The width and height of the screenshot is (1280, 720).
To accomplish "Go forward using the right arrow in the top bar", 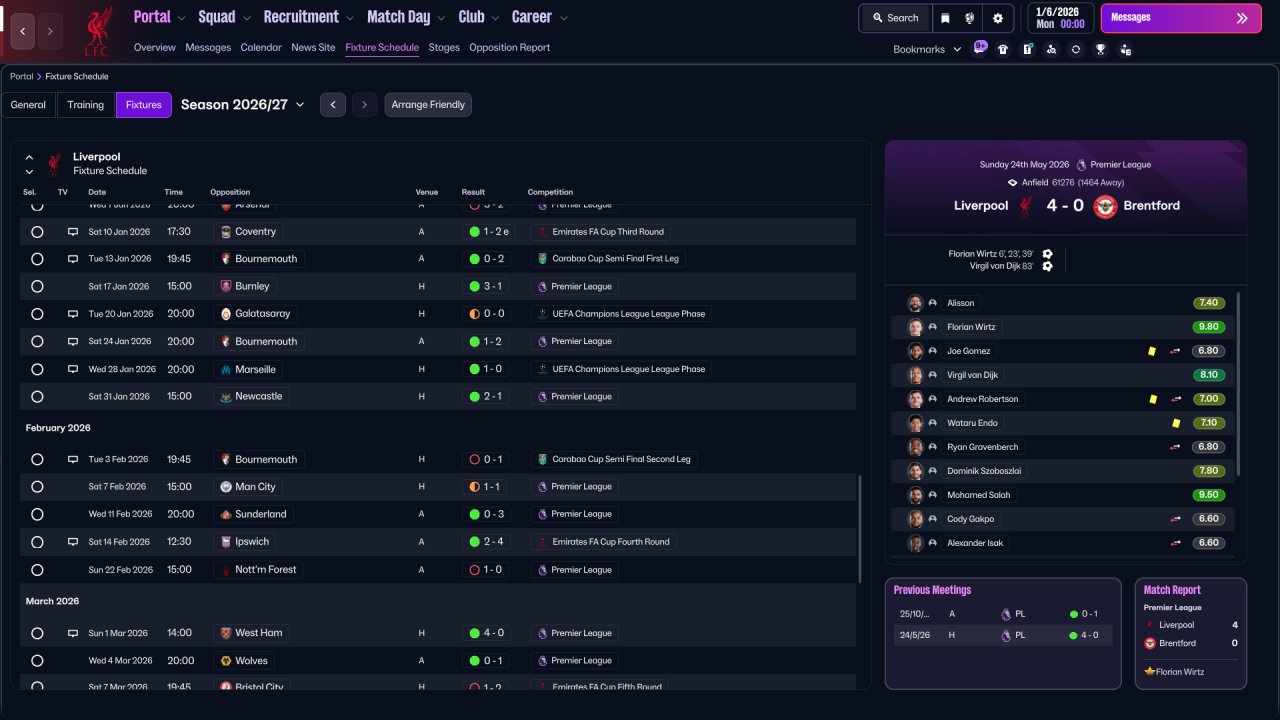I will tap(50, 31).
